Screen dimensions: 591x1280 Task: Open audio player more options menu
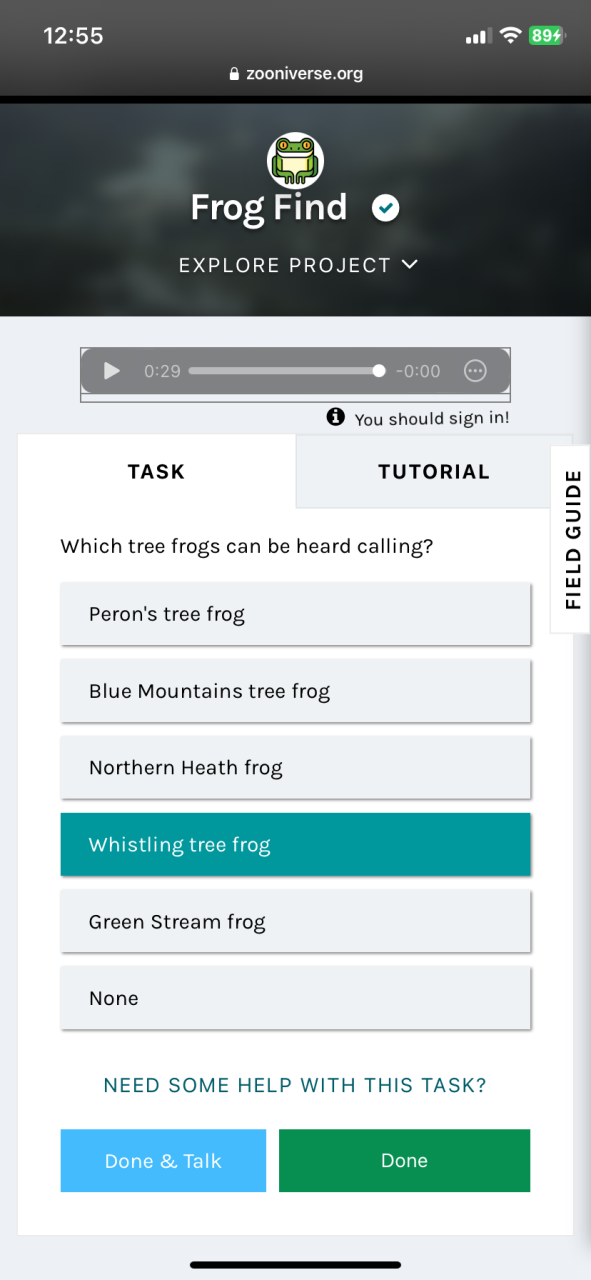click(x=475, y=371)
